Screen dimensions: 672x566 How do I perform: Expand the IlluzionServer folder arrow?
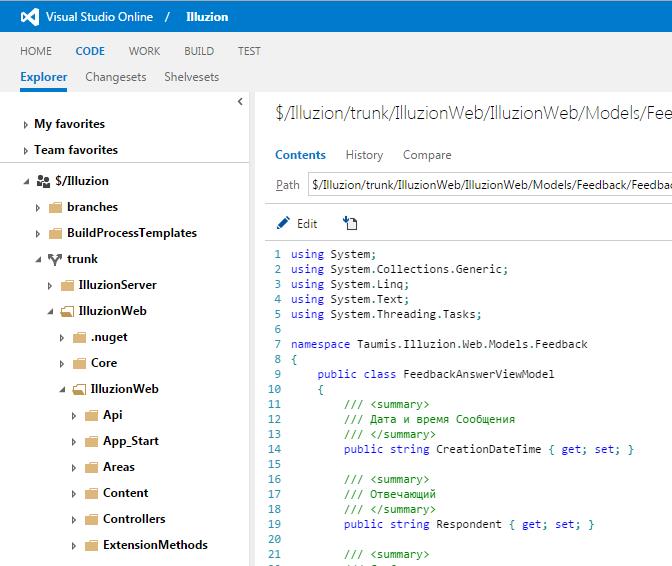coord(50,286)
